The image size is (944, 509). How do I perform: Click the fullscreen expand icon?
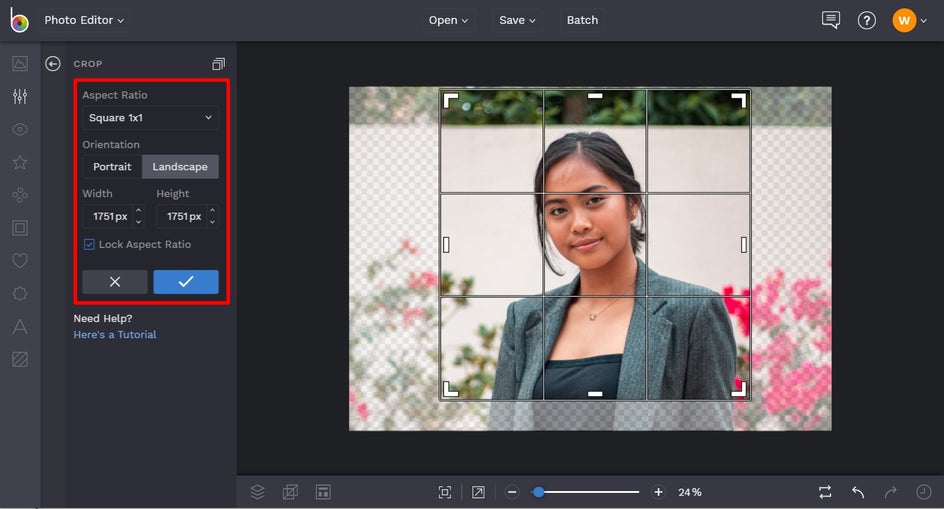pyautogui.click(x=478, y=492)
